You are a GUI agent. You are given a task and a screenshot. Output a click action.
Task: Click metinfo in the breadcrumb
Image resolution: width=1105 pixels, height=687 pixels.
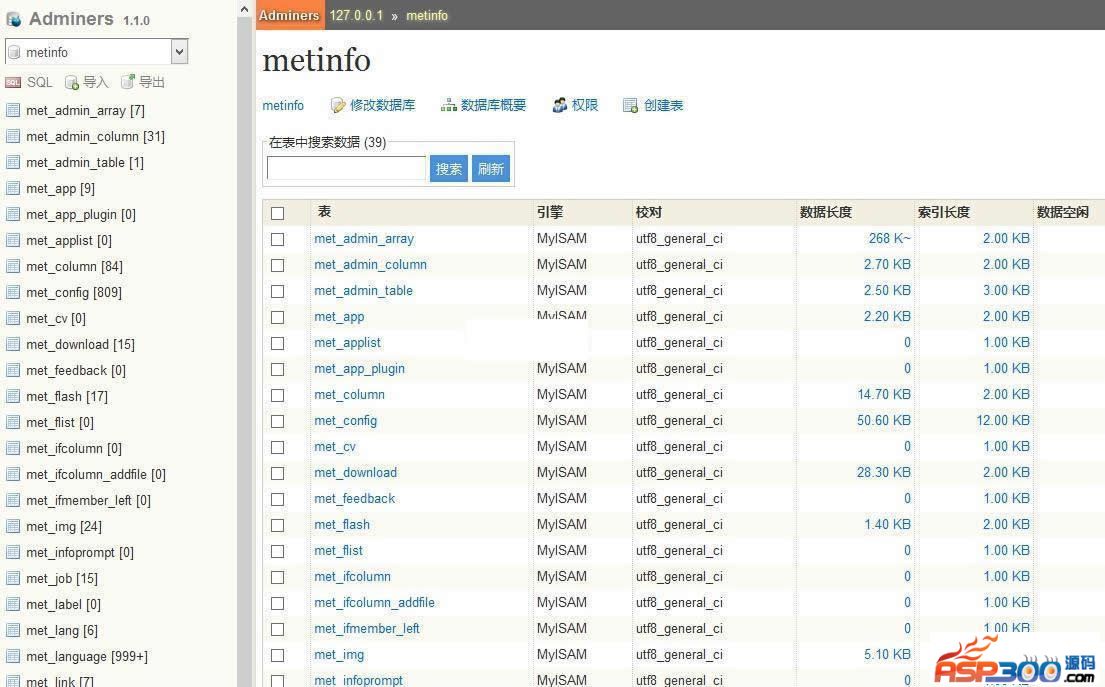tap(427, 16)
